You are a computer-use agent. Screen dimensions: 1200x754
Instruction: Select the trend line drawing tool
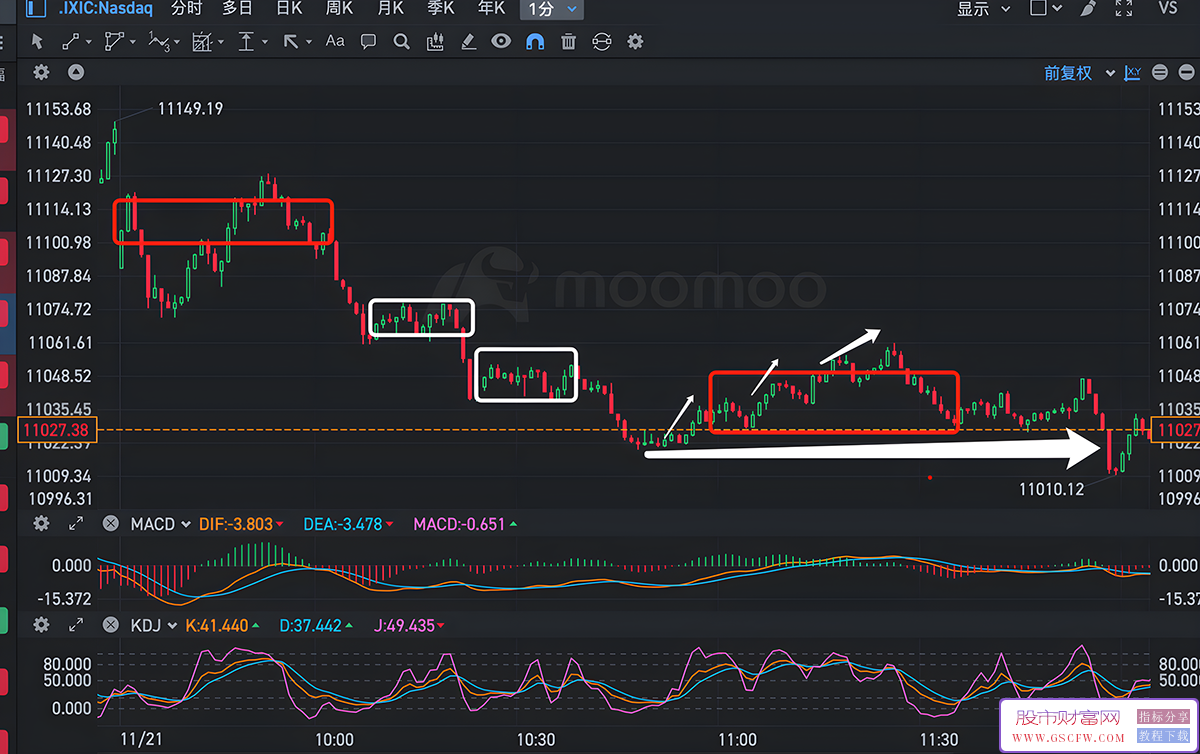pyautogui.click(x=71, y=42)
